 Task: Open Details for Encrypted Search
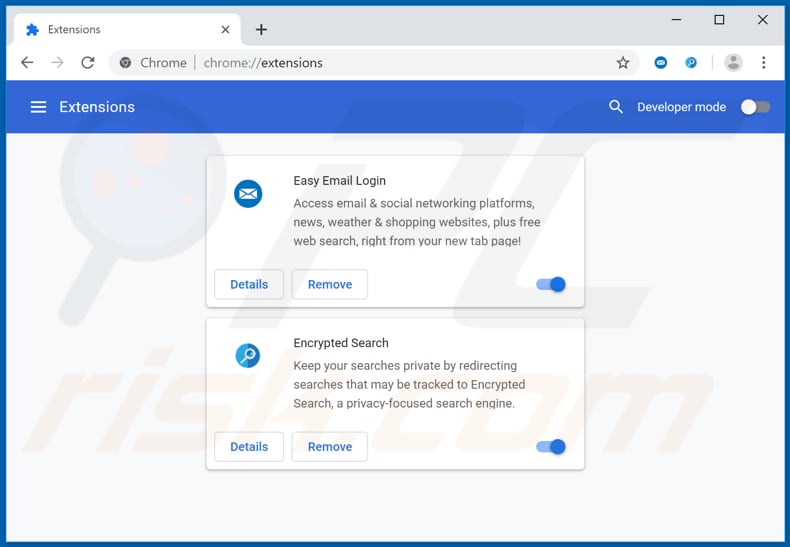249,447
